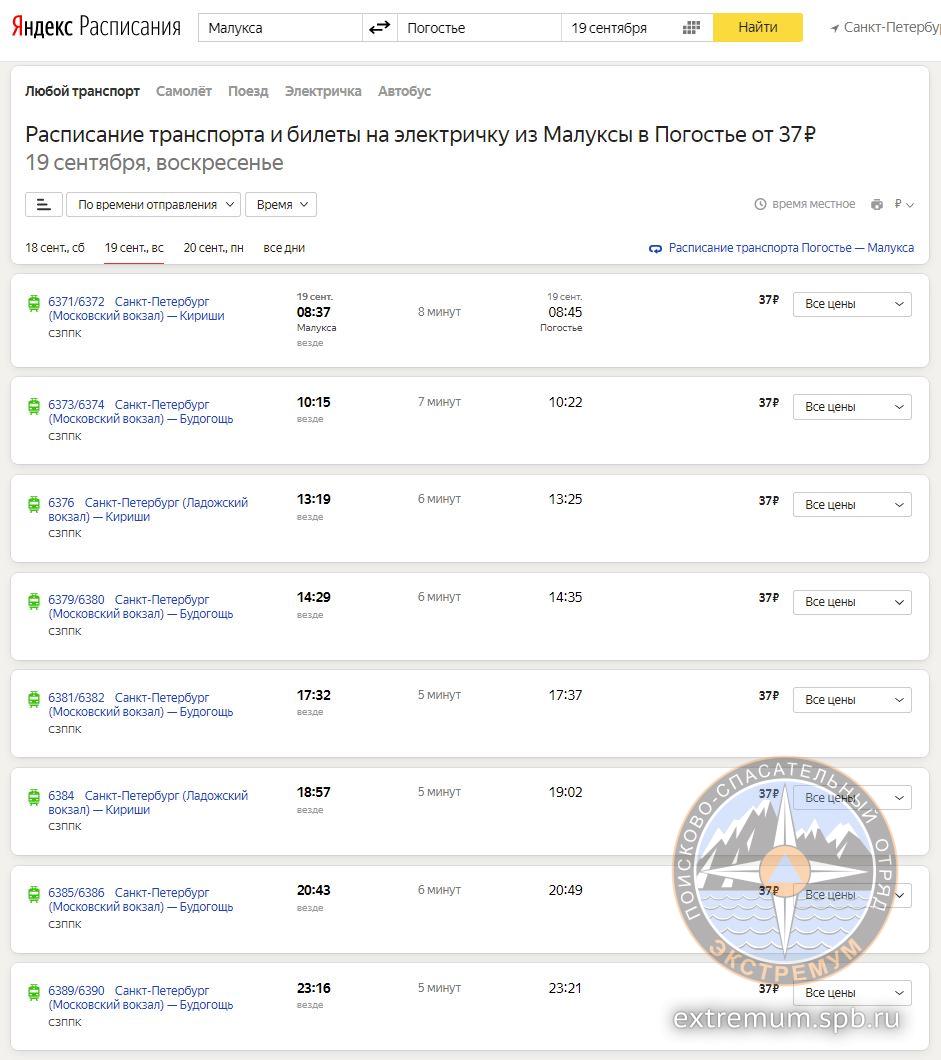Switch to the Самолёт tab

184,91
